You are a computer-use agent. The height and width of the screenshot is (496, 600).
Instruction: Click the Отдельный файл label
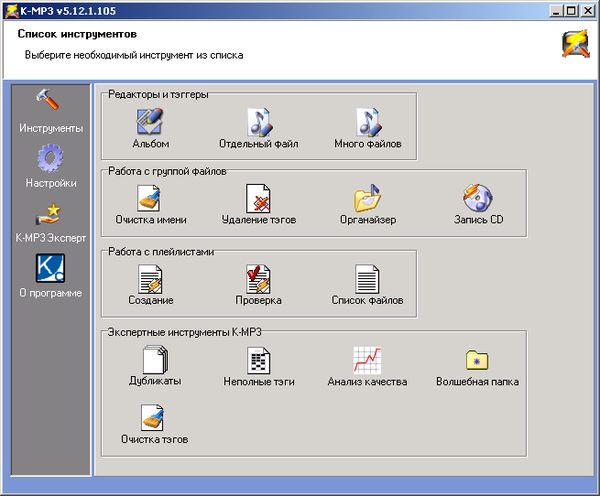(x=259, y=144)
